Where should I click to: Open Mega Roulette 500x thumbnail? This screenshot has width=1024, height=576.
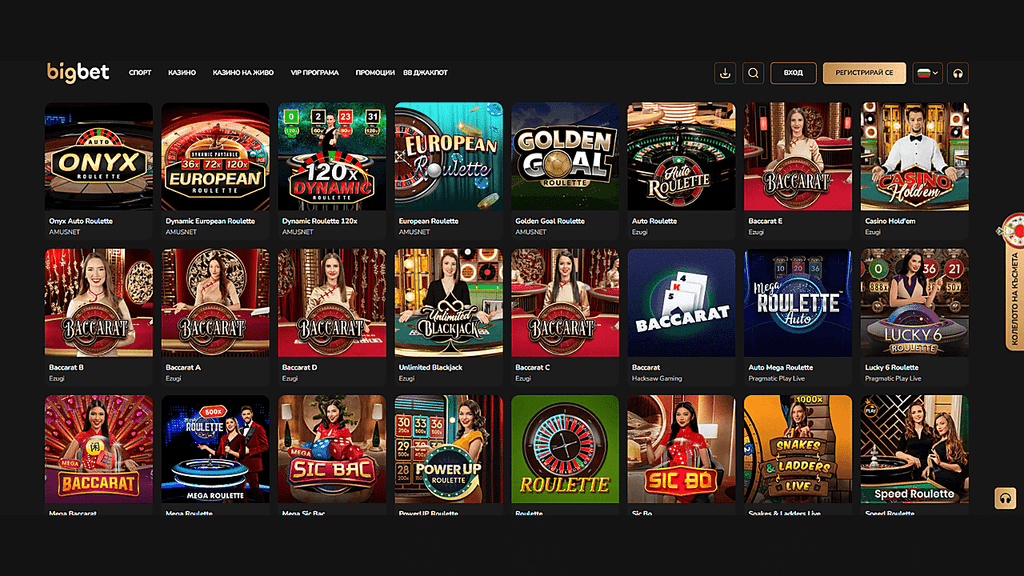tap(216, 449)
